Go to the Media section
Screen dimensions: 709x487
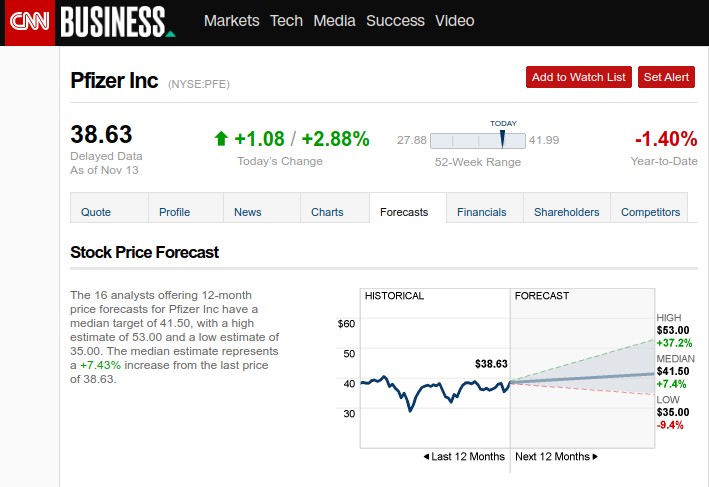[x=334, y=21]
